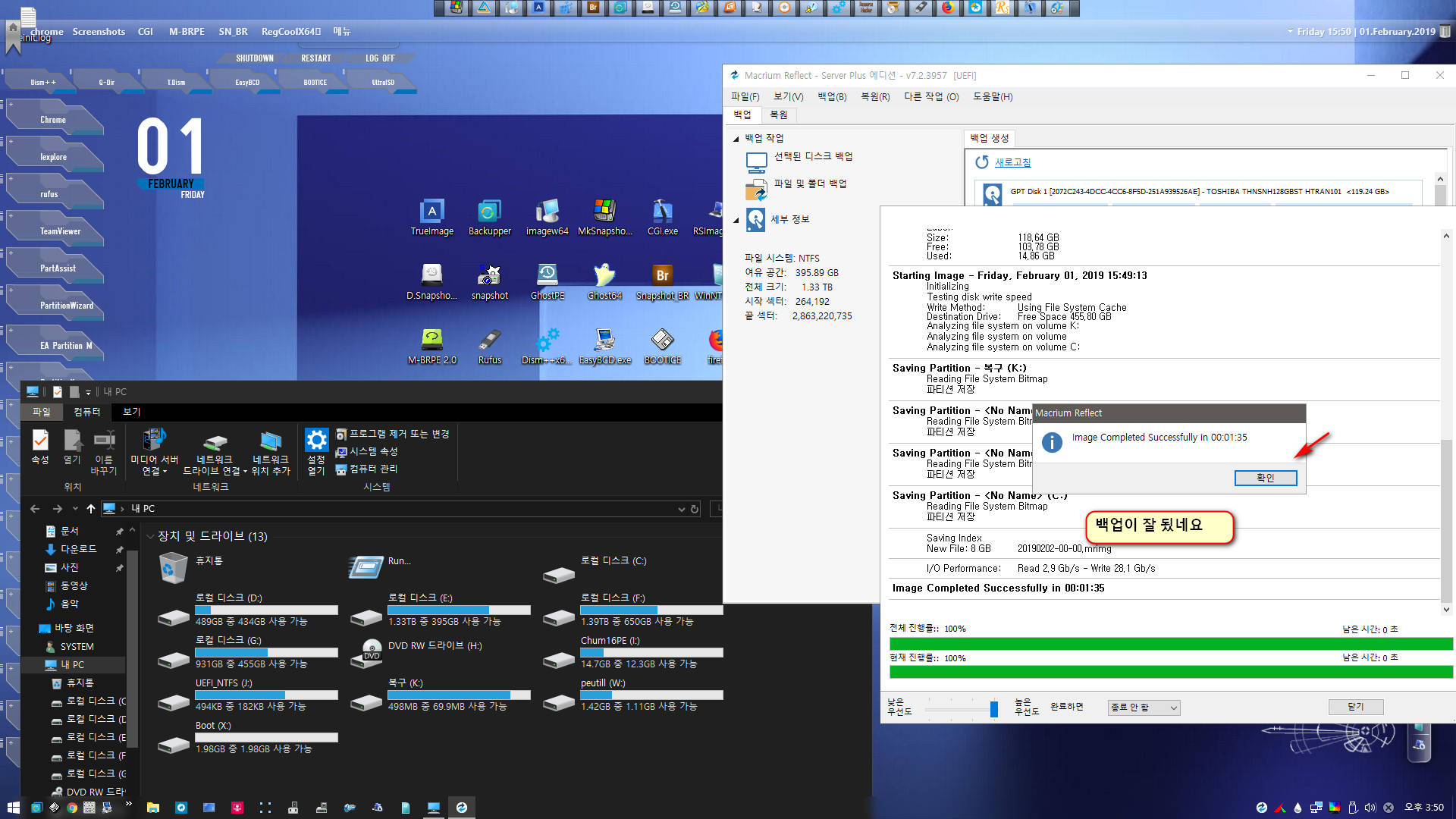Select the file and folder backup icon
1456x819 pixels.
(756, 190)
